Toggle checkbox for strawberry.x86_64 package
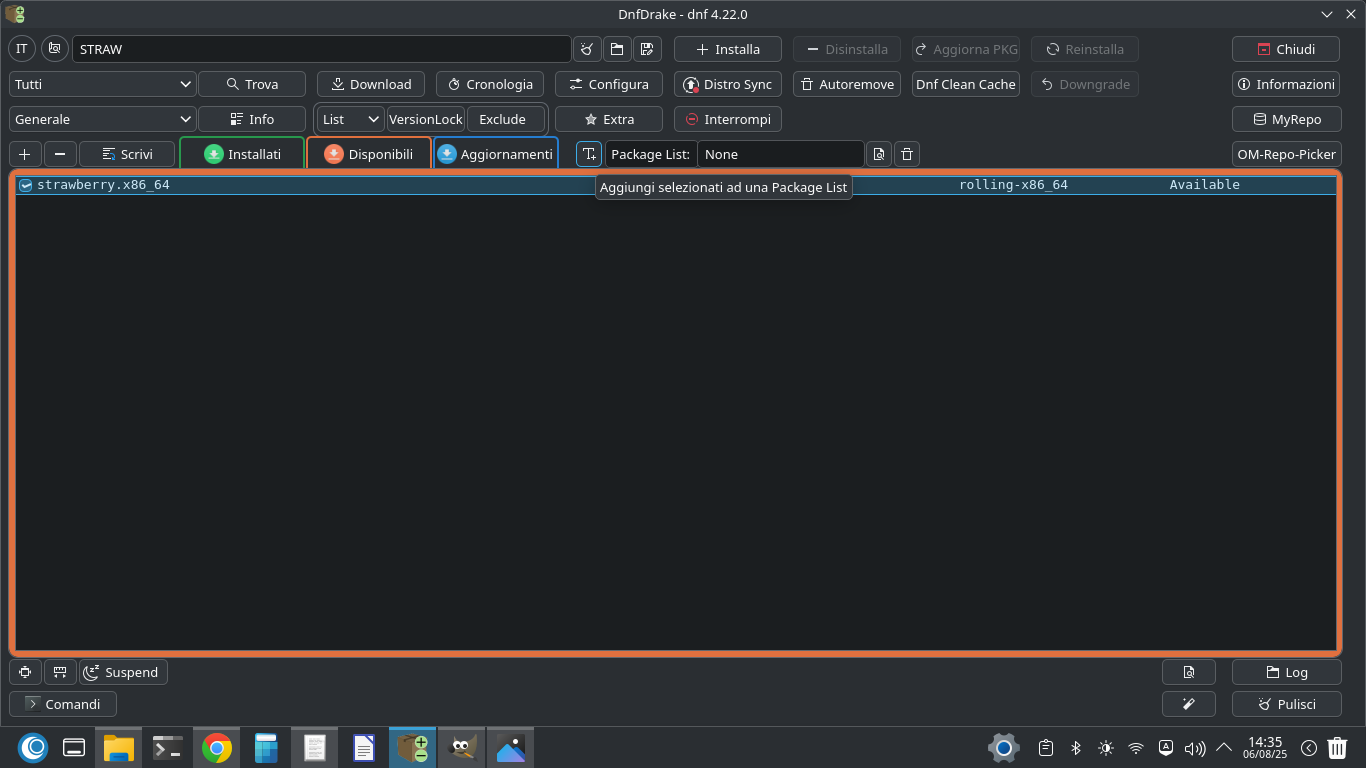Viewport: 1366px width, 768px height. click(26, 185)
